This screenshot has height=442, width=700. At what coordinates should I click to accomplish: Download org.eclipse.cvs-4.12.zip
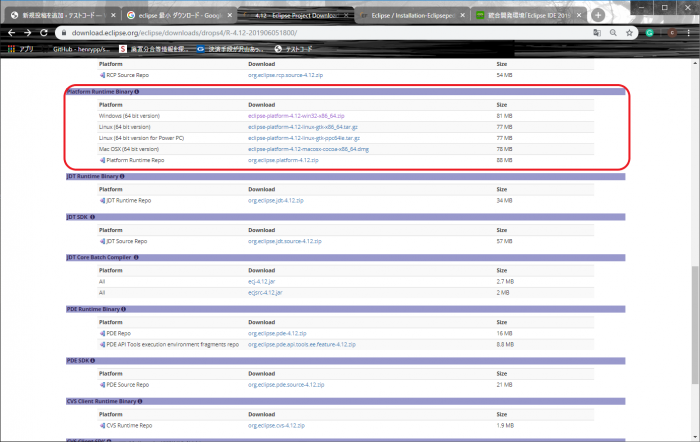point(276,426)
